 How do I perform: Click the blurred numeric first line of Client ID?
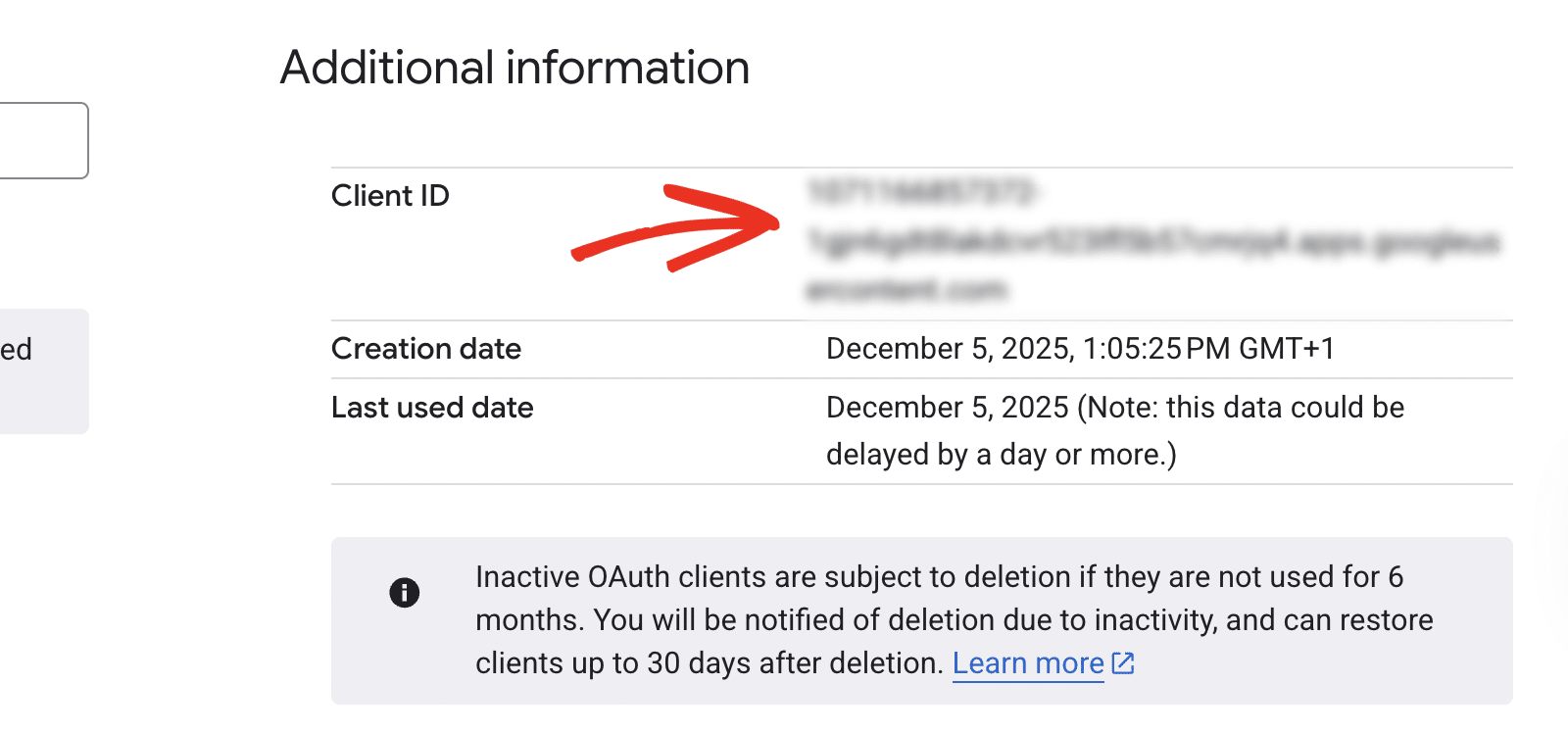(x=921, y=193)
